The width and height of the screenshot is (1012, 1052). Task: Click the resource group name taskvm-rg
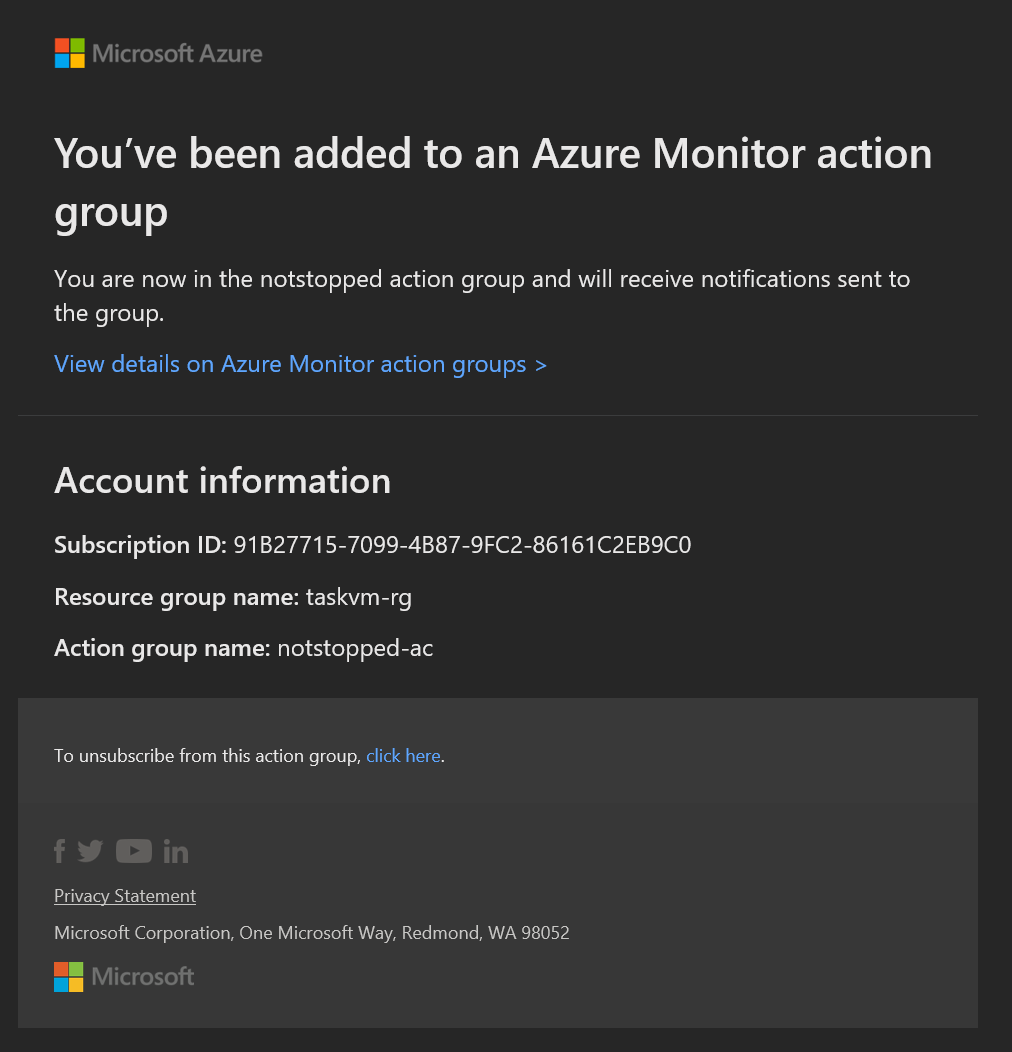pyautogui.click(x=359, y=597)
